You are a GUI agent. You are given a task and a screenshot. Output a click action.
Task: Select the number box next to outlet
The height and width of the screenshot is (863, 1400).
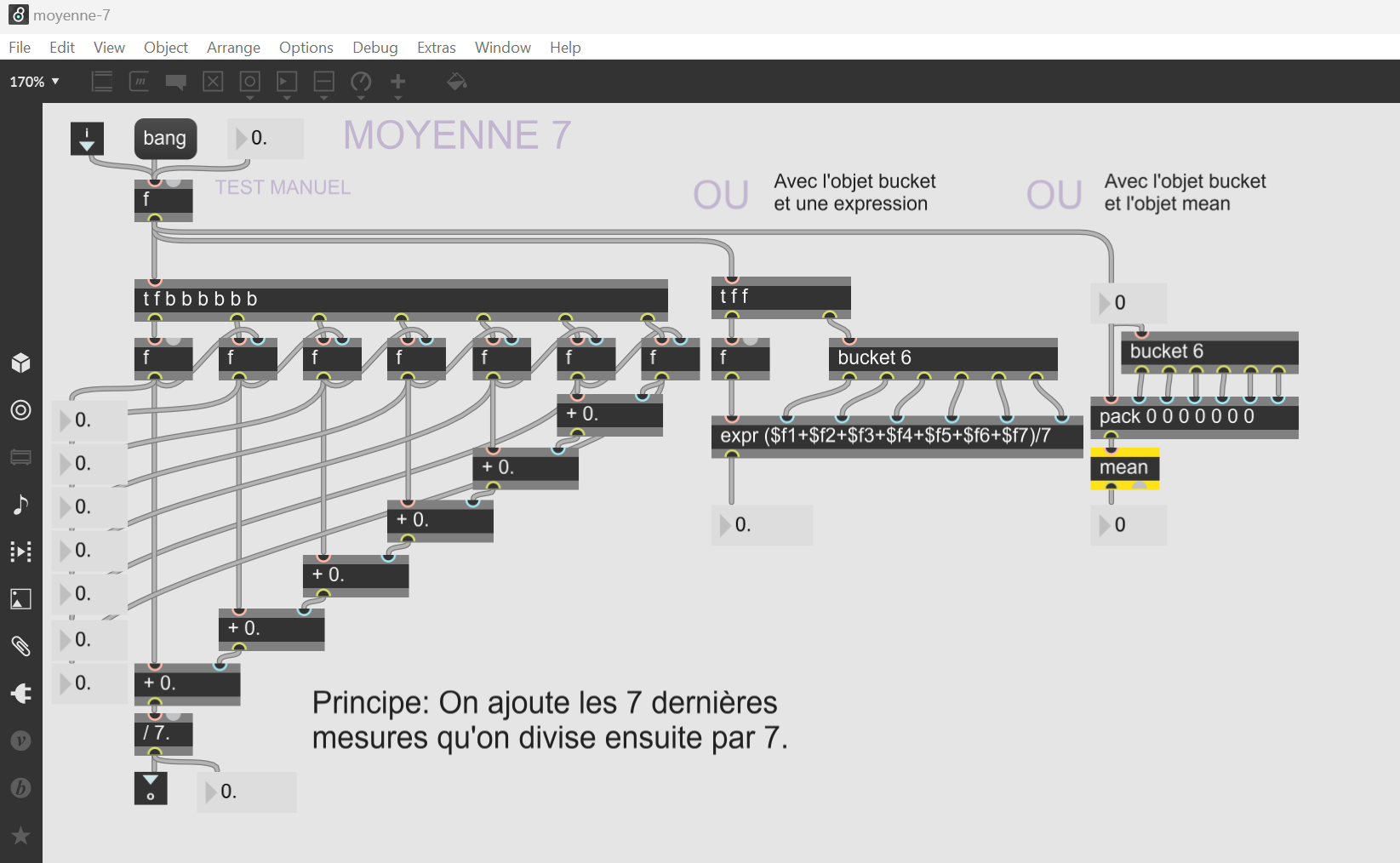click(x=247, y=792)
